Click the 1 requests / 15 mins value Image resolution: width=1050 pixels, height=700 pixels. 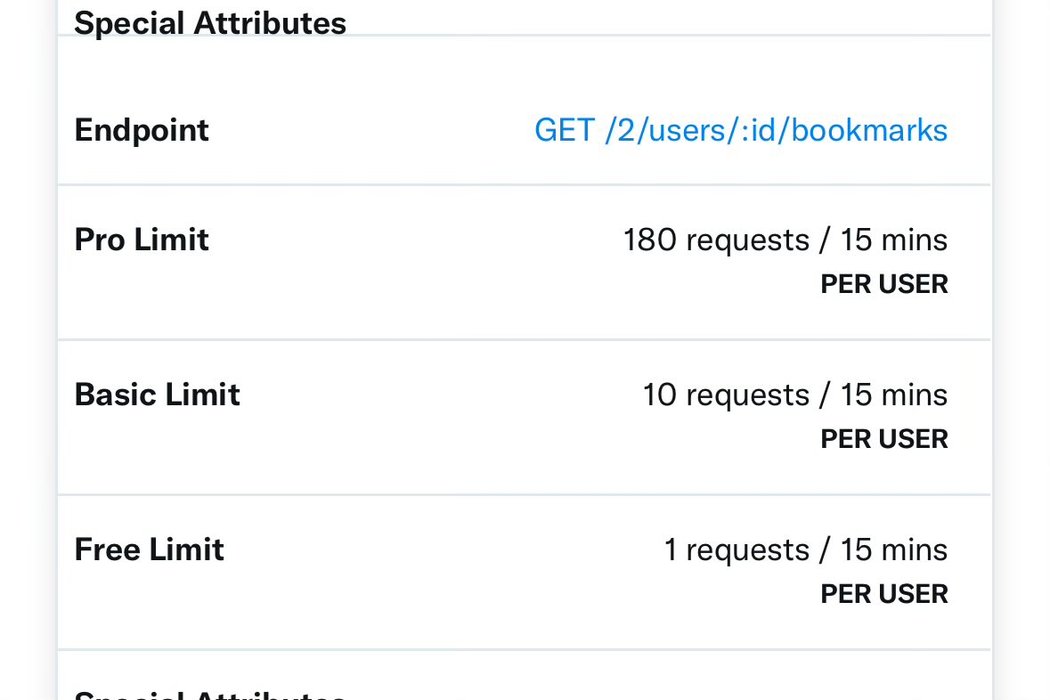tap(806, 550)
